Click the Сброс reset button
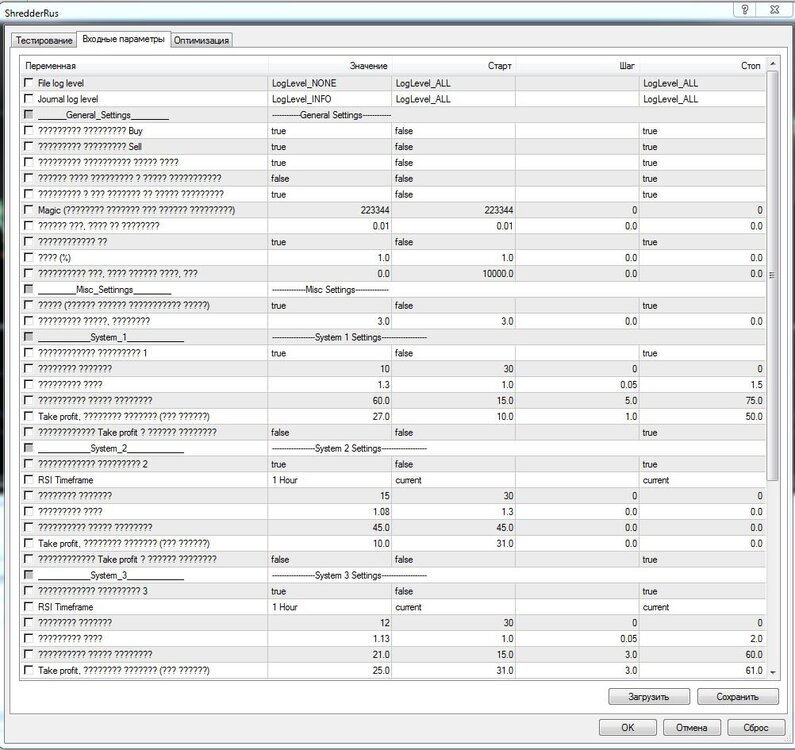 point(755,727)
